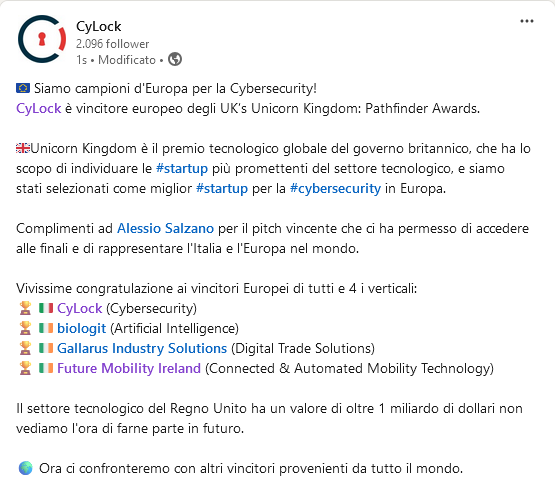Viewport: 555px width, 484px height.
Task: Click the trophy icon beside Future Mobility
Action: [x=25, y=368]
